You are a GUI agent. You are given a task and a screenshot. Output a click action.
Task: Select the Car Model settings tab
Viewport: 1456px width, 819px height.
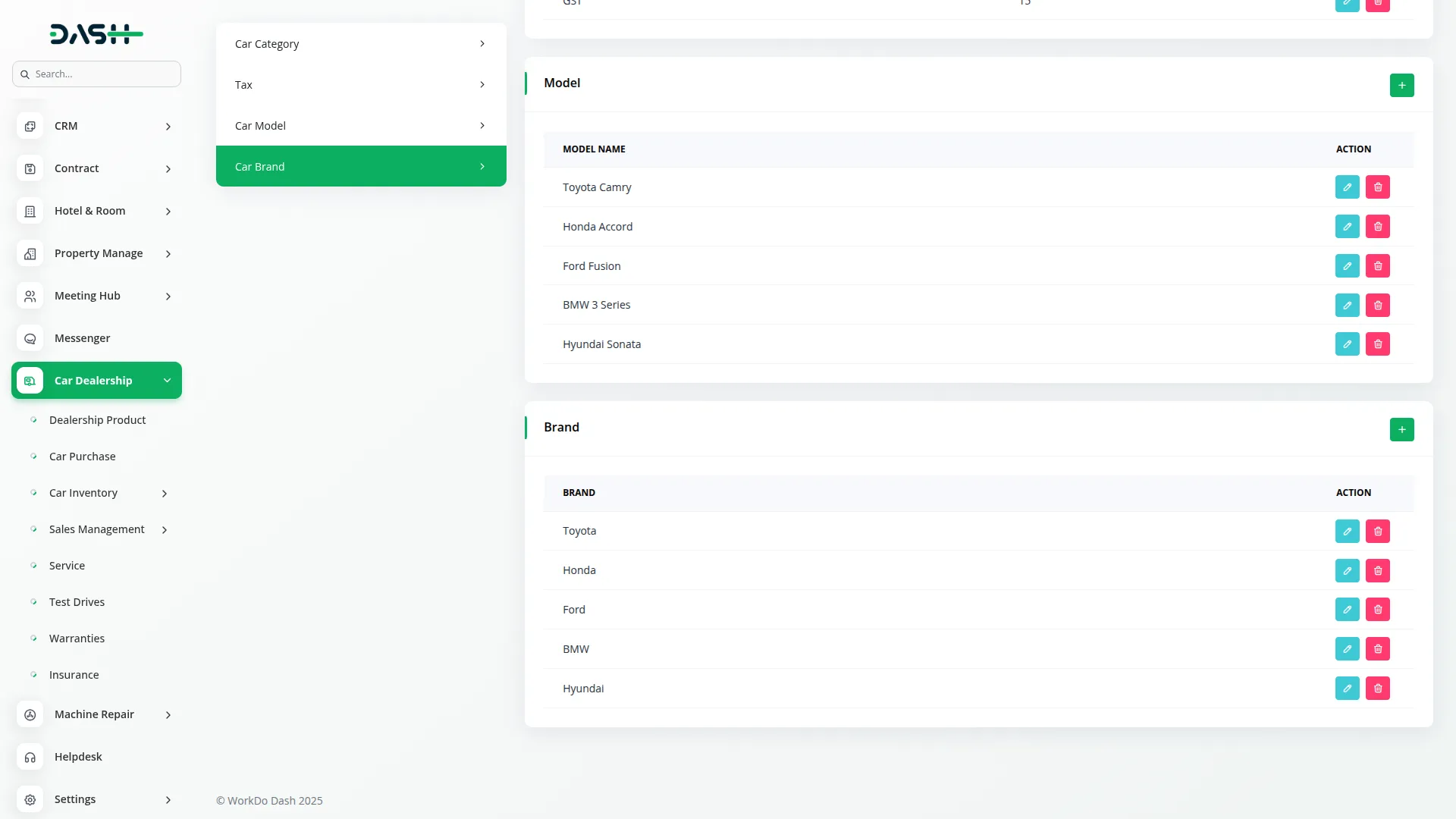(x=360, y=126)
